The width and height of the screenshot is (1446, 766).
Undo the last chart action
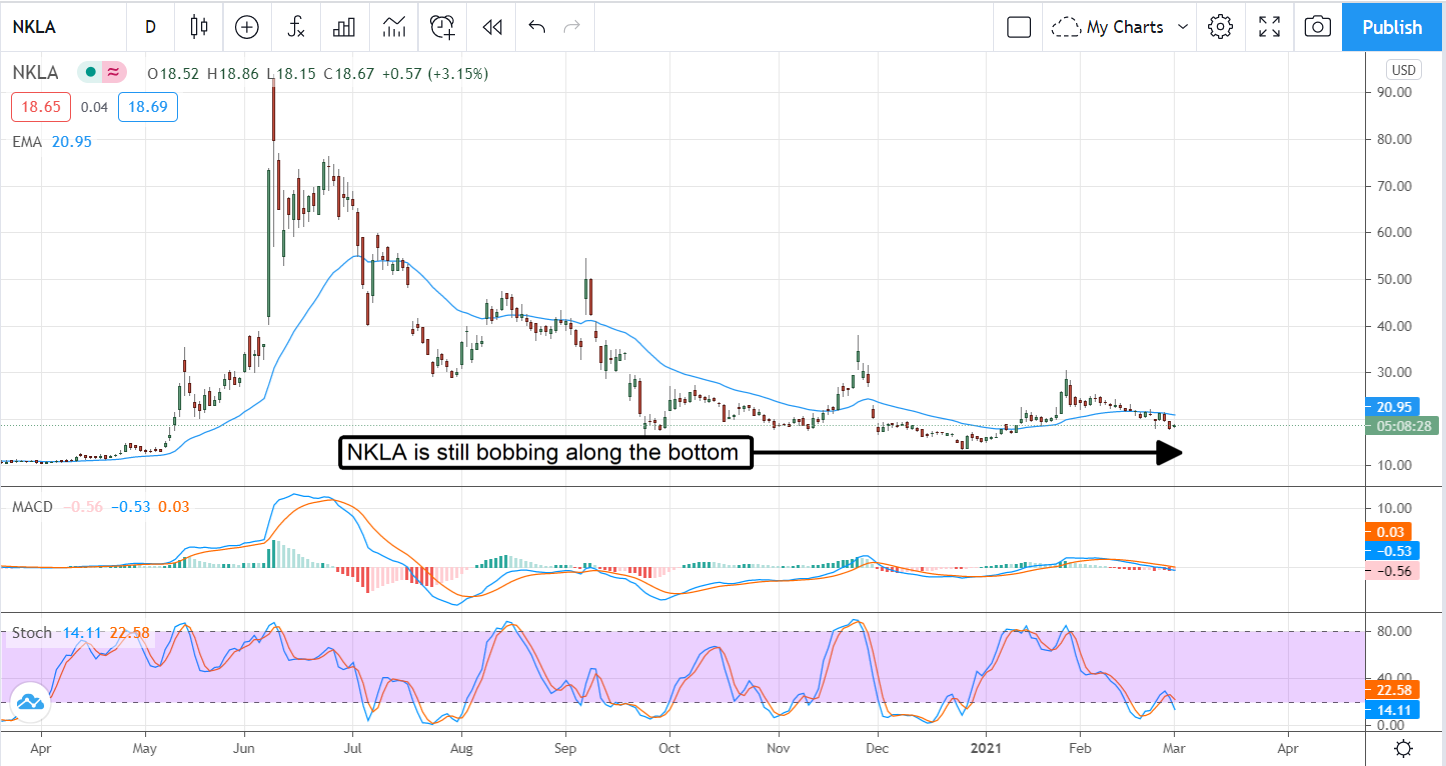pyautogui.click(x=537, y=27)
